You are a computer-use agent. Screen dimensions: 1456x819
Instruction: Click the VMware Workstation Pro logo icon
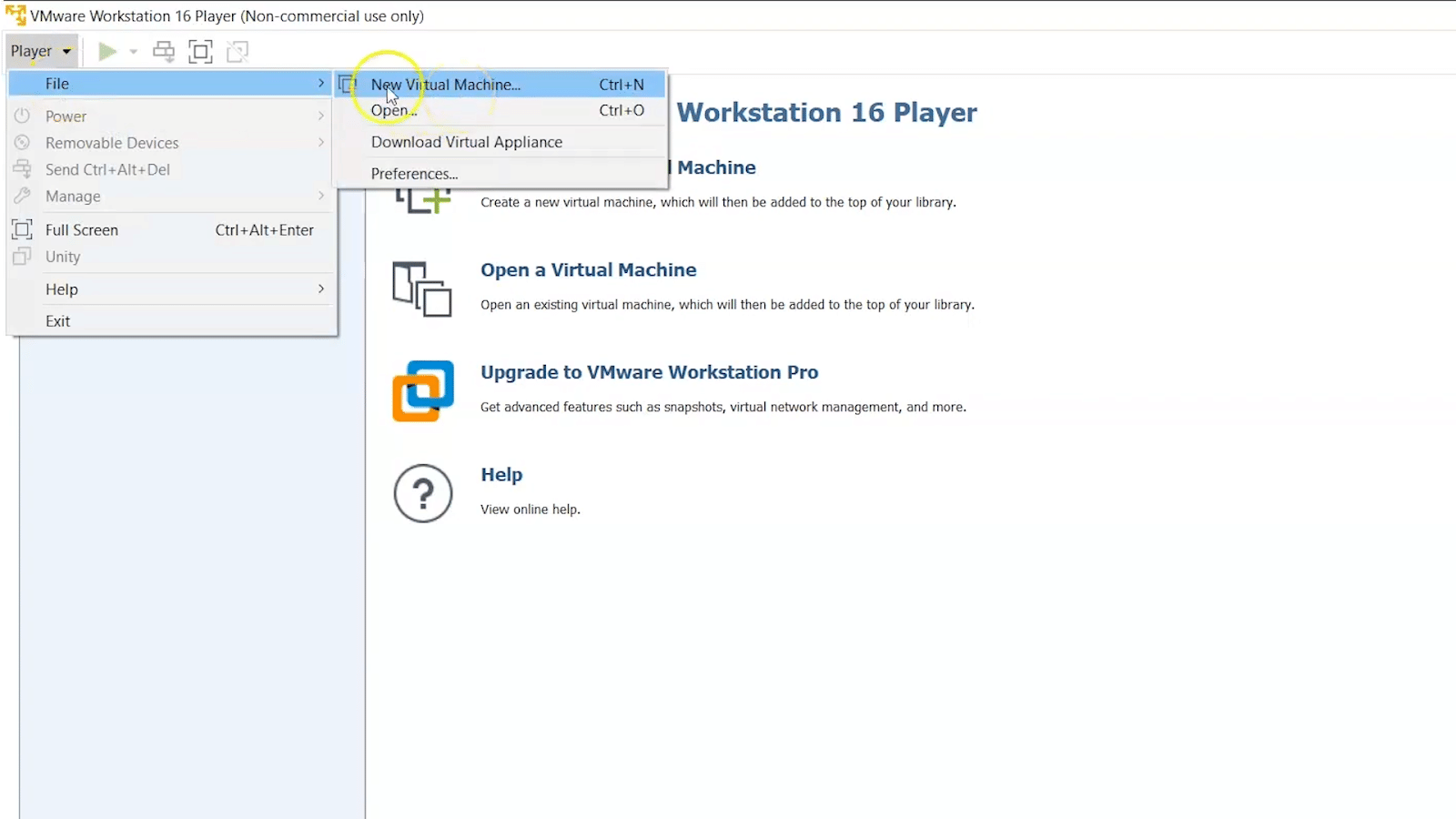(423, 391)
